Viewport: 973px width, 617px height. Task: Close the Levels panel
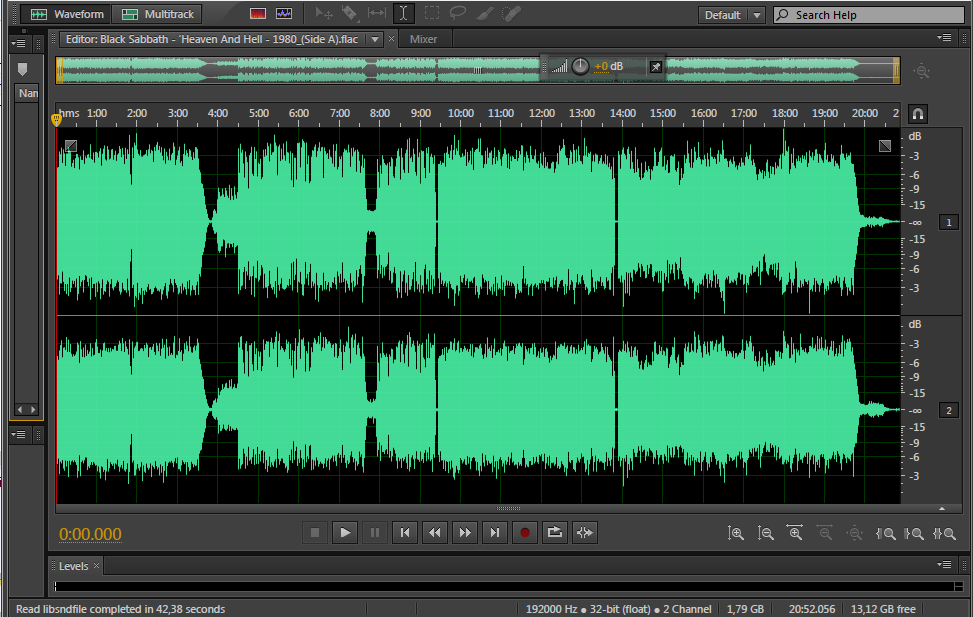click(96, 565)
